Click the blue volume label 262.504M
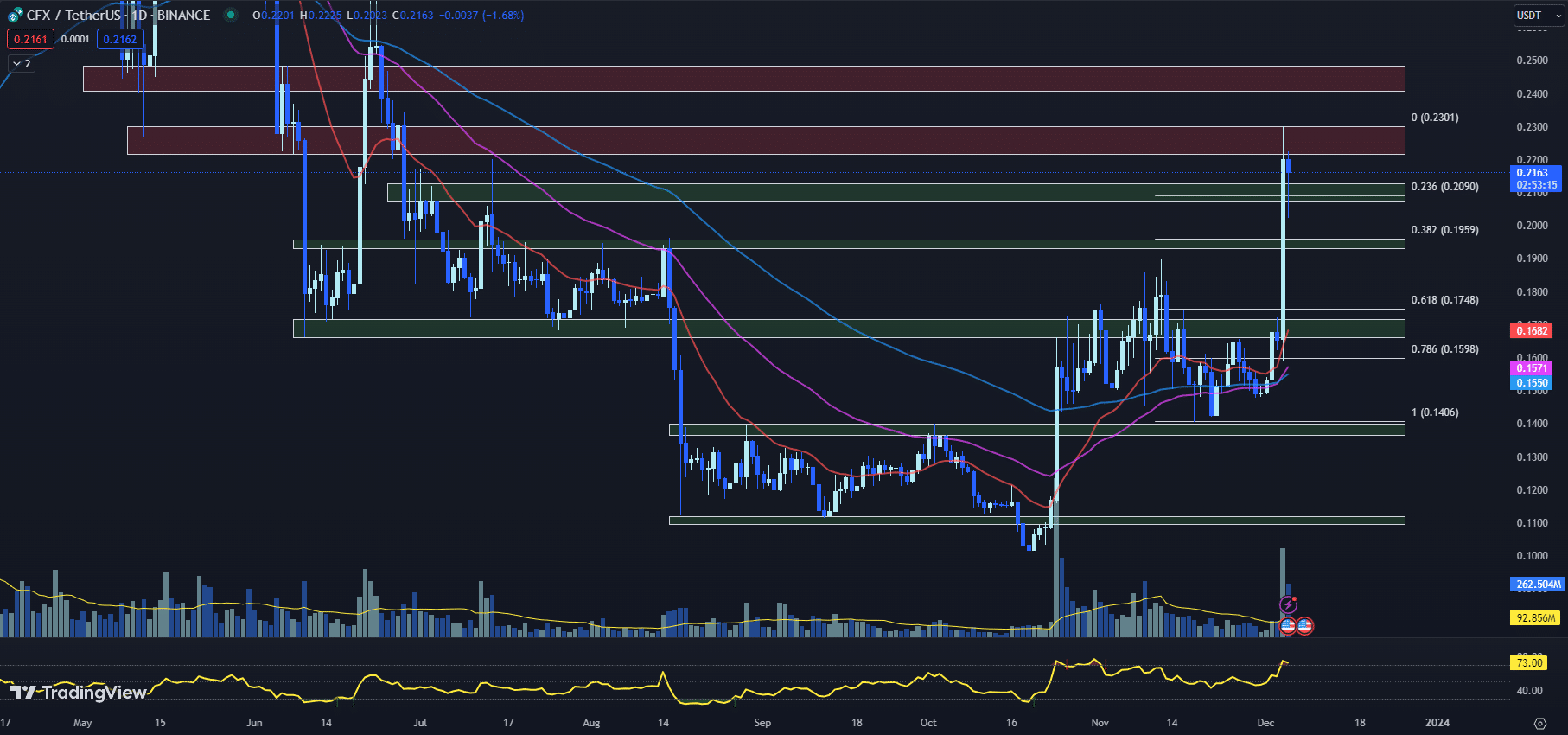 click(x=1538, y=585)
